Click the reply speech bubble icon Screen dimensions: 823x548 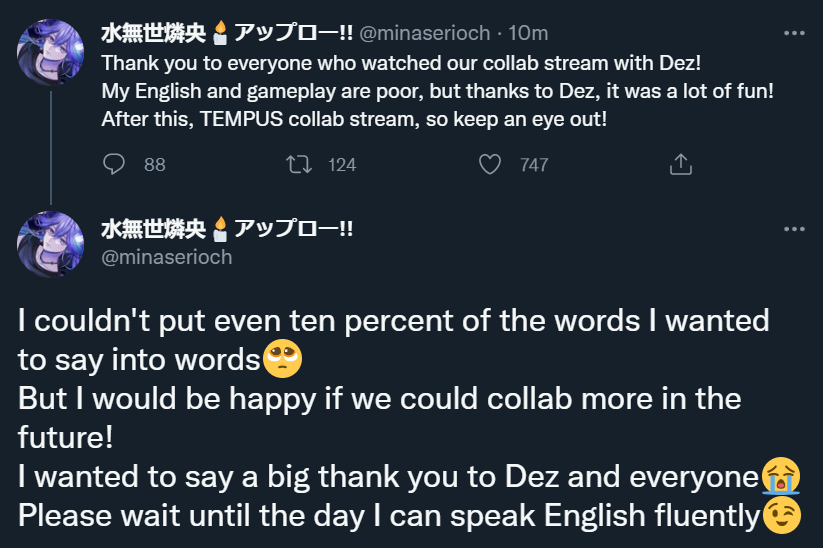click(115, 164)
